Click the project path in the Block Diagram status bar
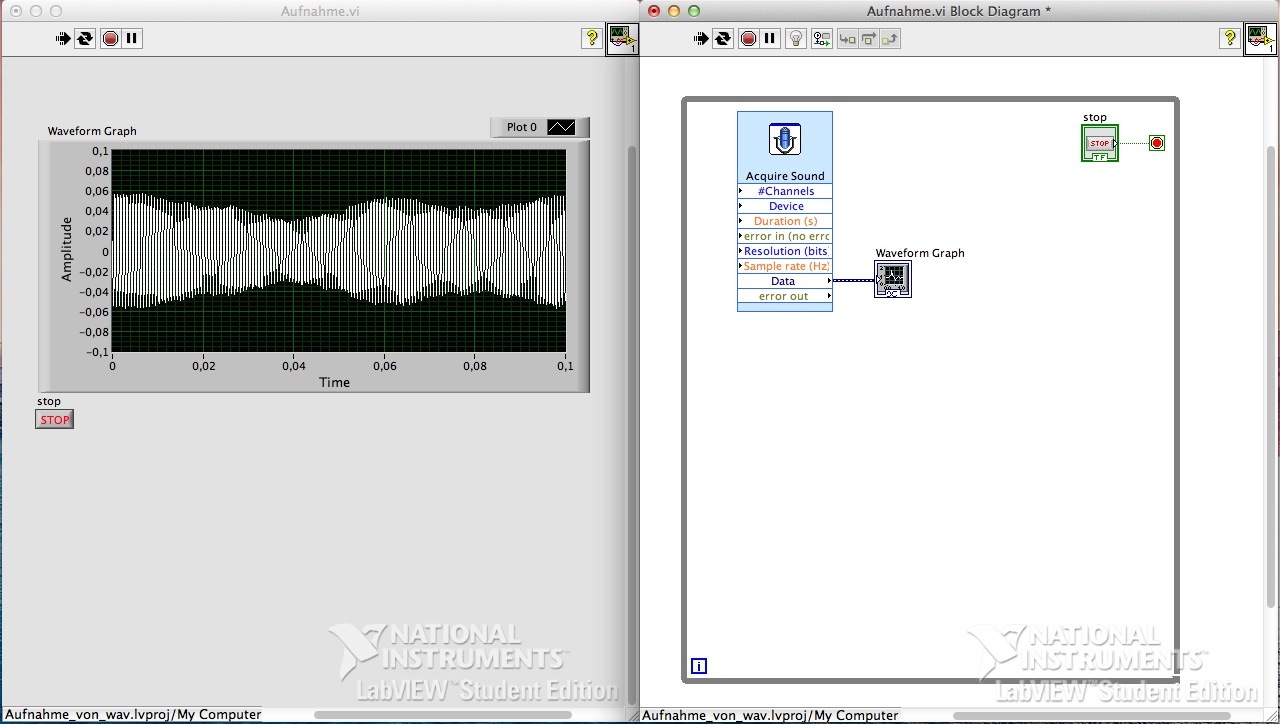1280x724 pixels. click(770, 715)
